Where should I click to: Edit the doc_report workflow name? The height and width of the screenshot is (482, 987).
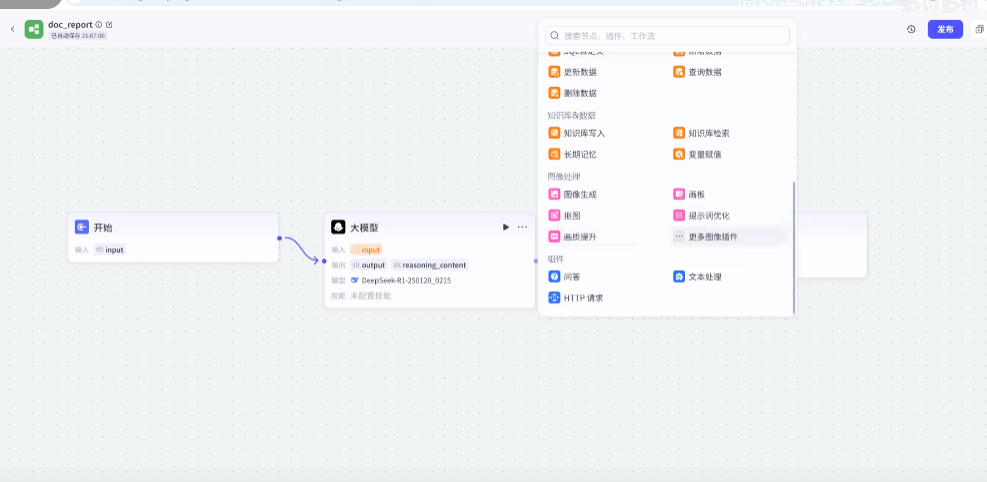click(x=109, y=24)
